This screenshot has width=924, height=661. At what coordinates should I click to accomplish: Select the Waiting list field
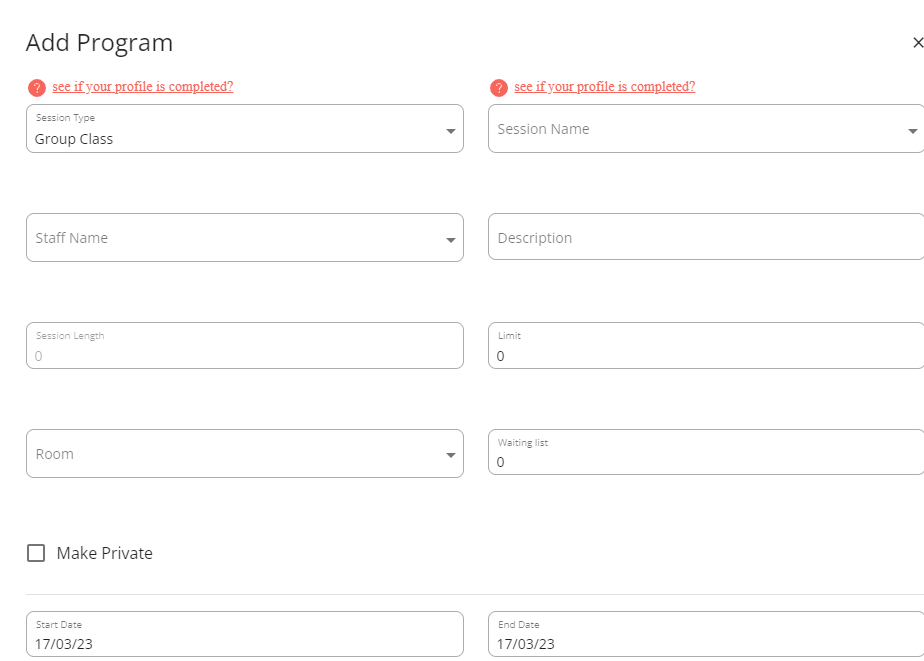[706, 452]
